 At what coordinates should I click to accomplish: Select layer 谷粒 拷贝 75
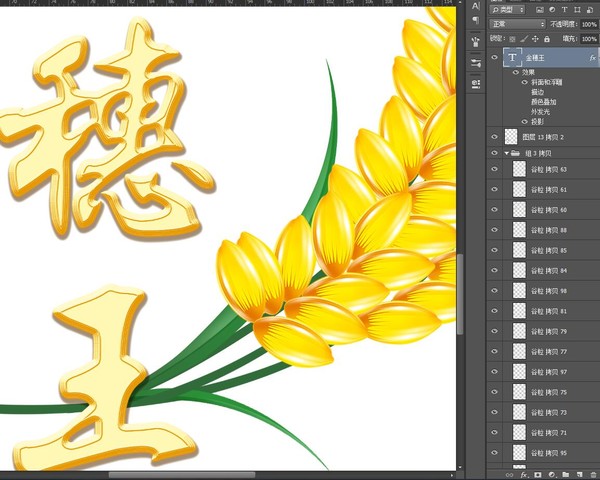tap(543, 392)
